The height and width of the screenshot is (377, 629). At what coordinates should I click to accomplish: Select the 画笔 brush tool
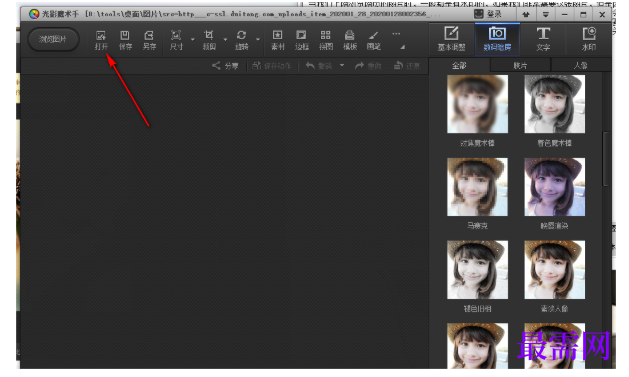373,40
